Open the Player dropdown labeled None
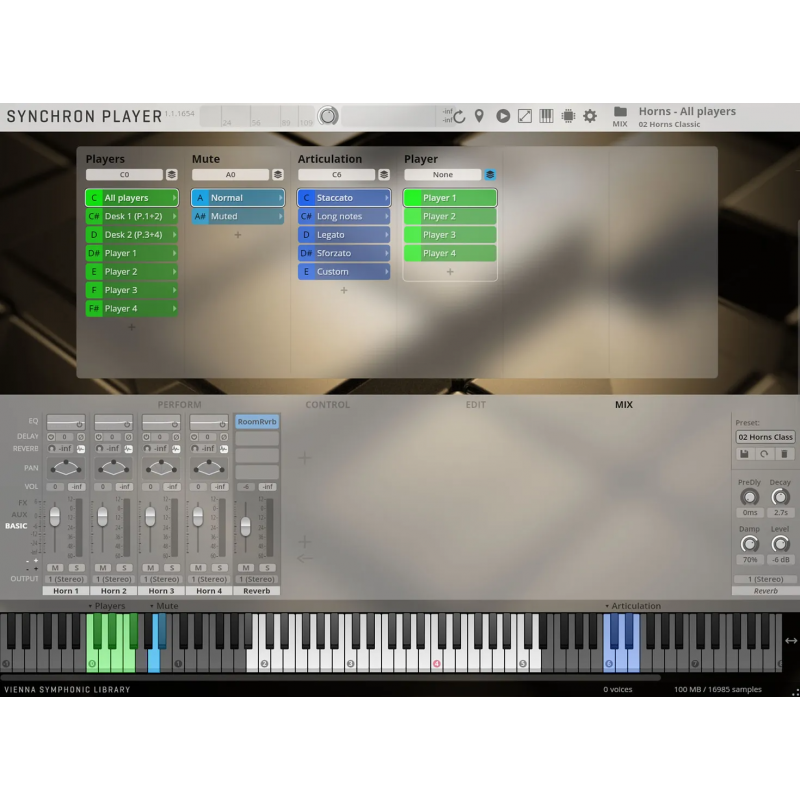This screenshot has height=800, width=800. coord(445,174)
